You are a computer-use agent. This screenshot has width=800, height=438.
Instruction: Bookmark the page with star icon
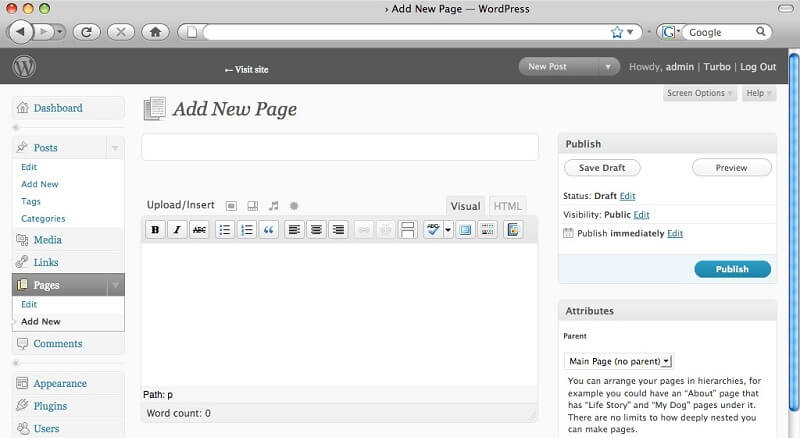point(617,32)
